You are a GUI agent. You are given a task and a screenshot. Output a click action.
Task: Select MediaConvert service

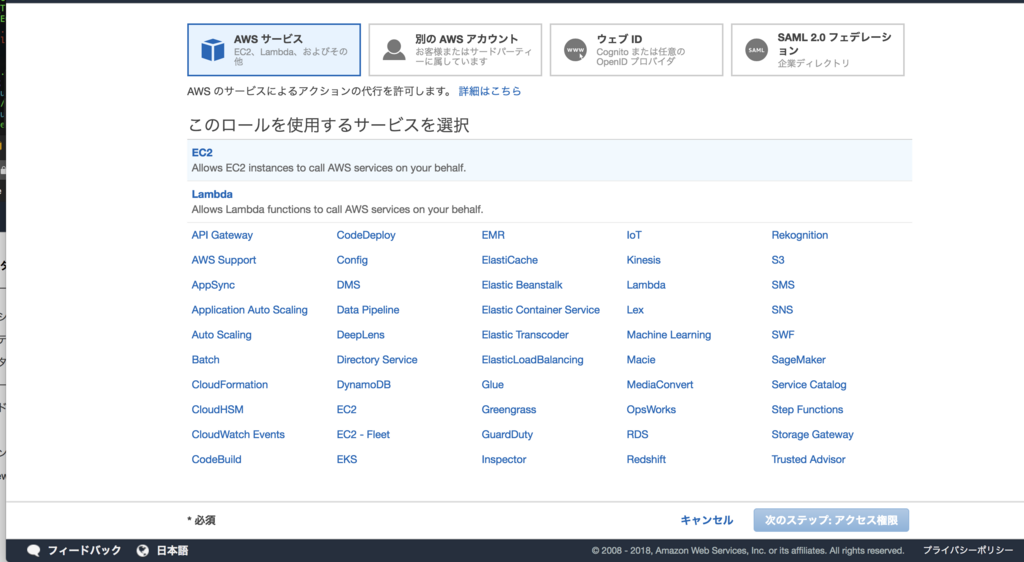pyautogui.click(x=660, y=384)
